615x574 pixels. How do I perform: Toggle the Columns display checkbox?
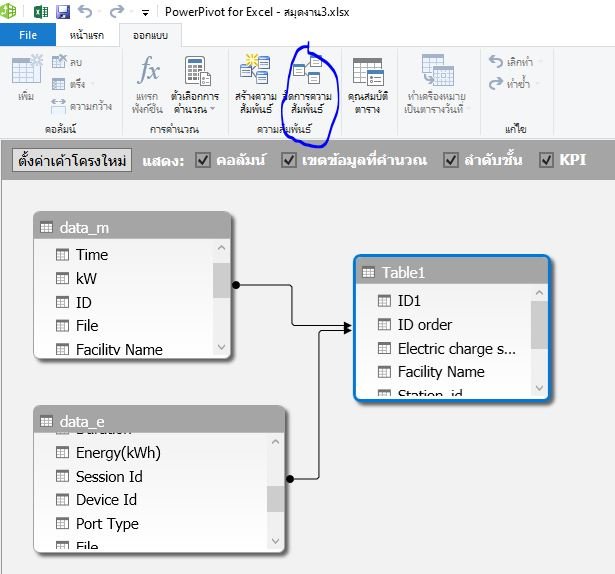pyautogui.click(x=203, y=160)
